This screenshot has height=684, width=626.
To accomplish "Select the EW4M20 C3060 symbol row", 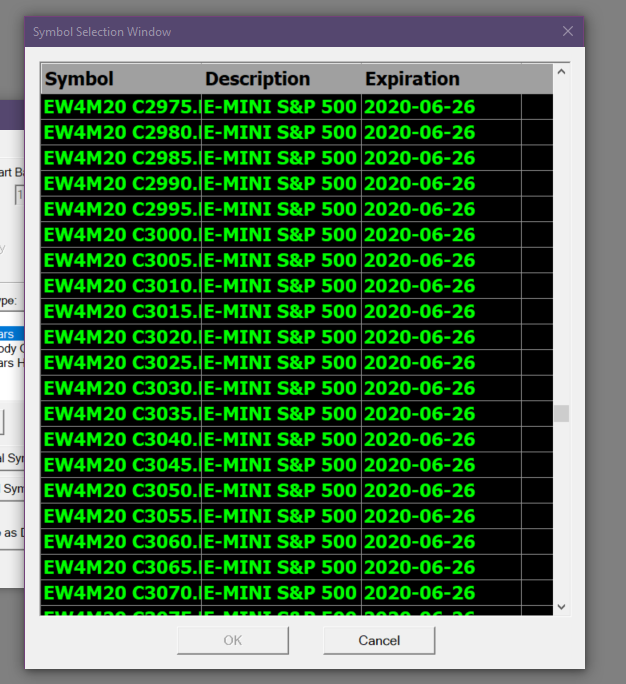I will coord(297,541).
